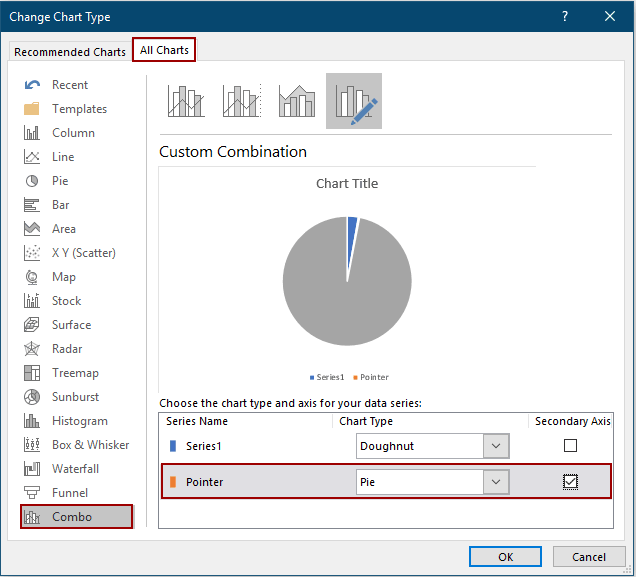
Task: Choose the Radar chart category
Action: tap(68, 349)
